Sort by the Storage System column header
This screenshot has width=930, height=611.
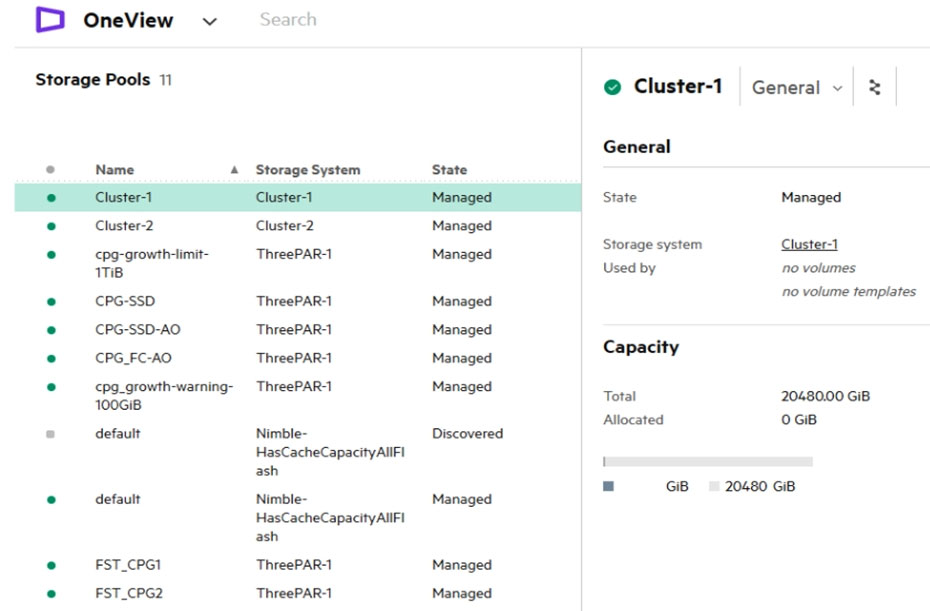[308, 170]
